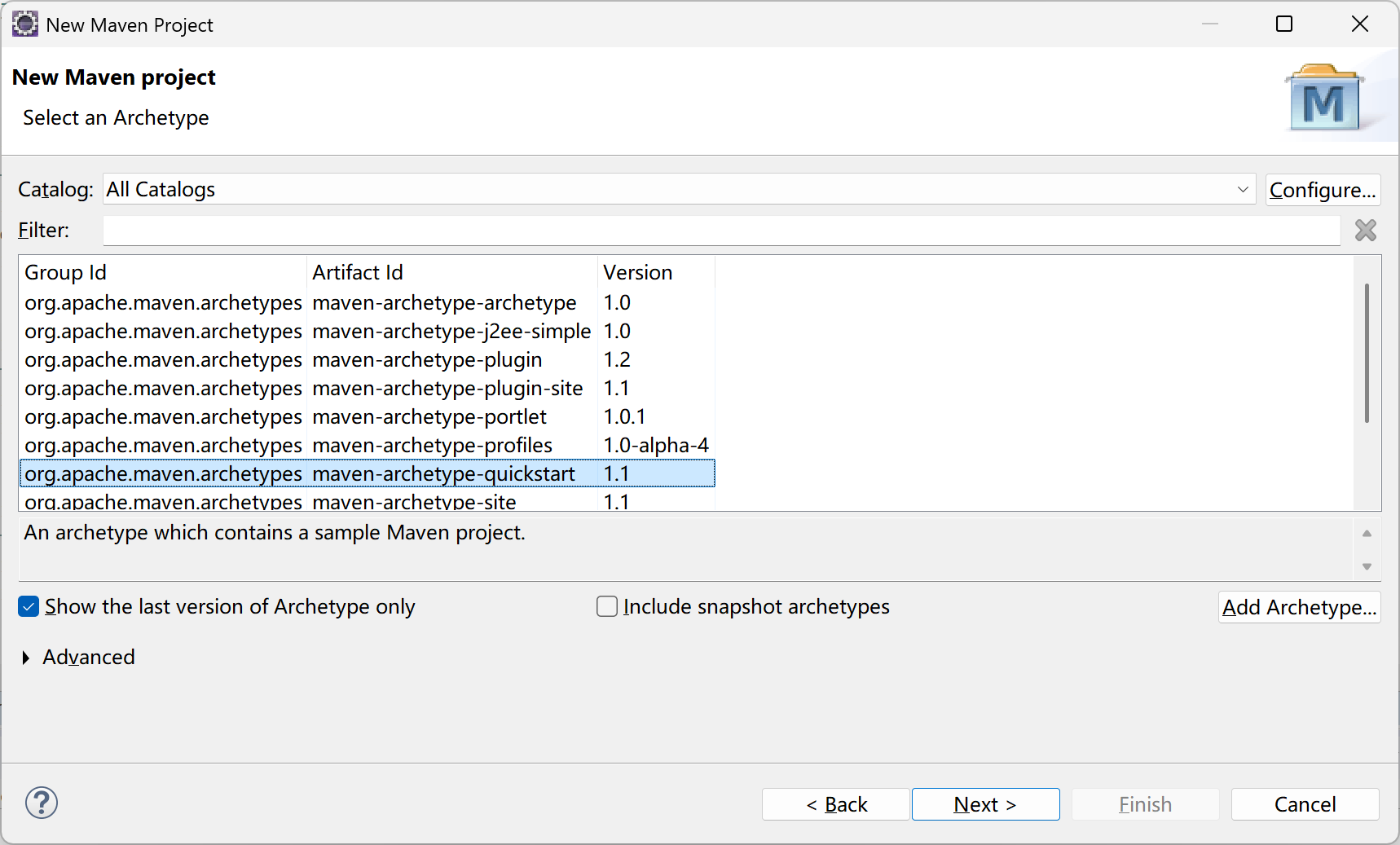
Task: Click the Eclipse icon in the title bar
Action: click(x=25, y=24)
